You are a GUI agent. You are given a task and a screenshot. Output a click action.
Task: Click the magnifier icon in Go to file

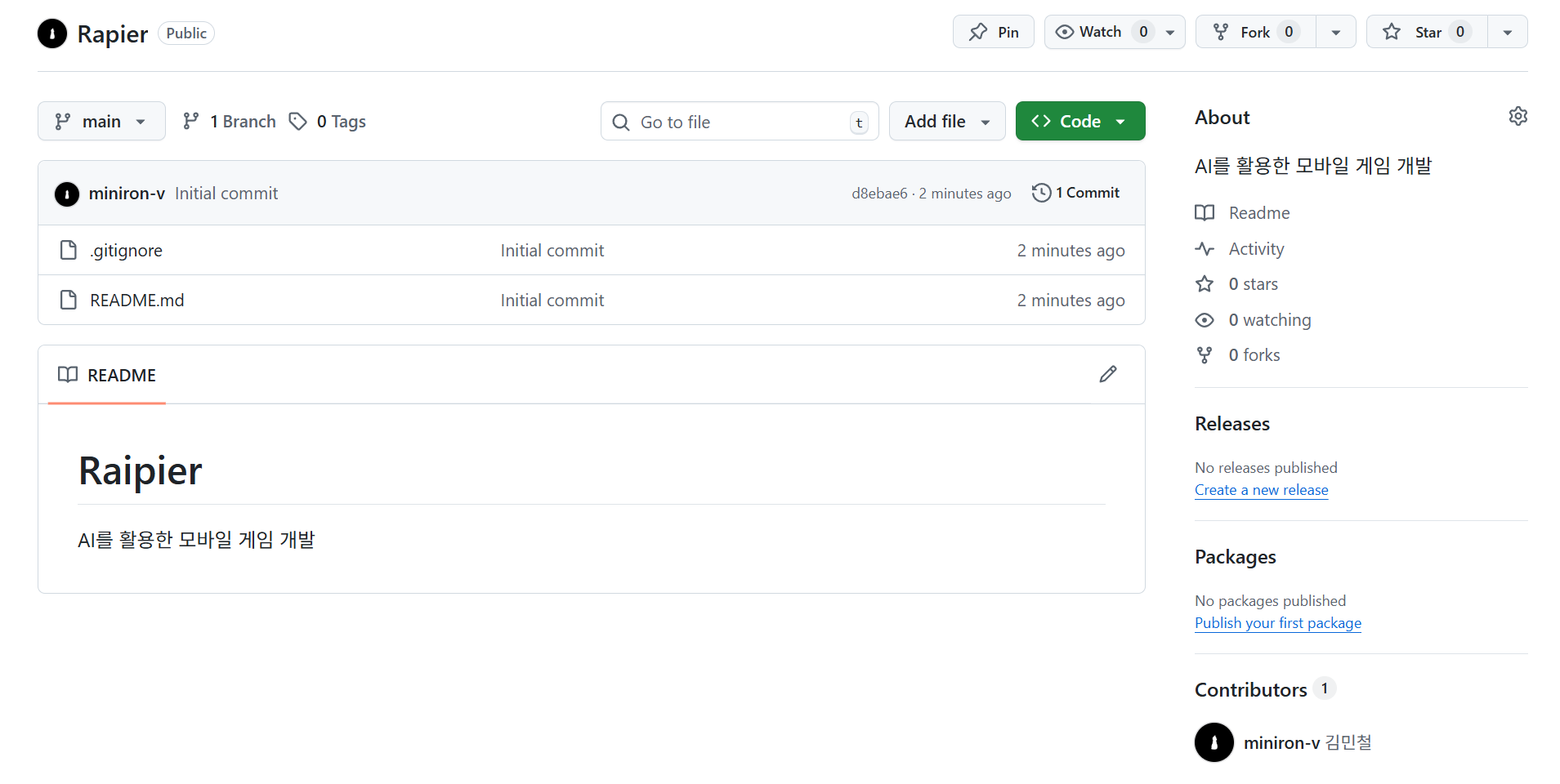click(x=621, y=122)
